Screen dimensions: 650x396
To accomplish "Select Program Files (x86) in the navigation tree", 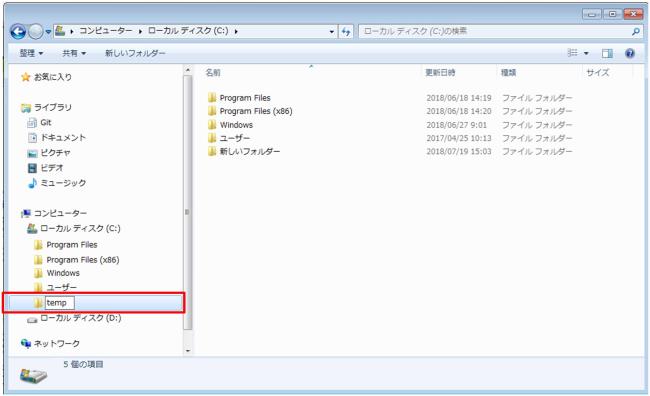I will point(83,260).
